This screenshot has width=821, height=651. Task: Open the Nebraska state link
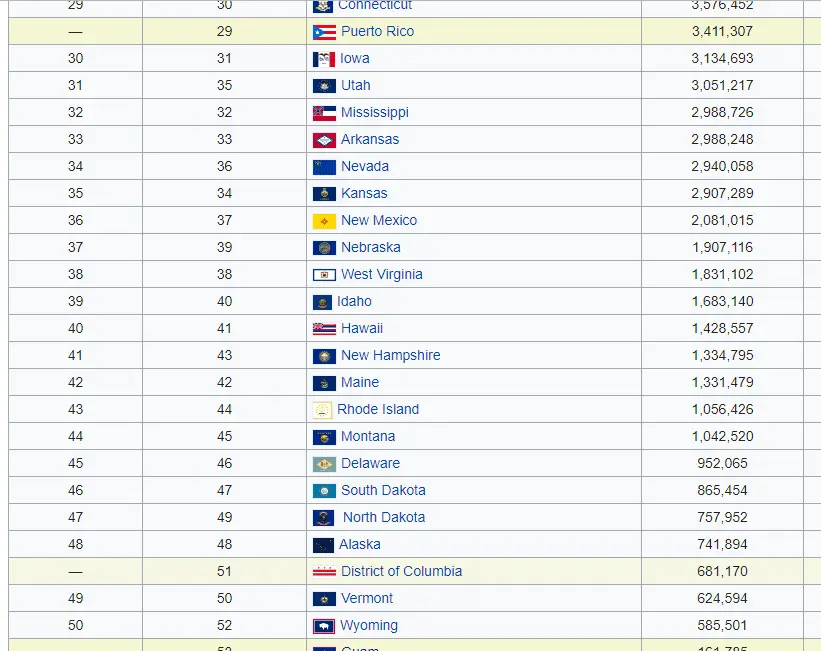(370, 247)
